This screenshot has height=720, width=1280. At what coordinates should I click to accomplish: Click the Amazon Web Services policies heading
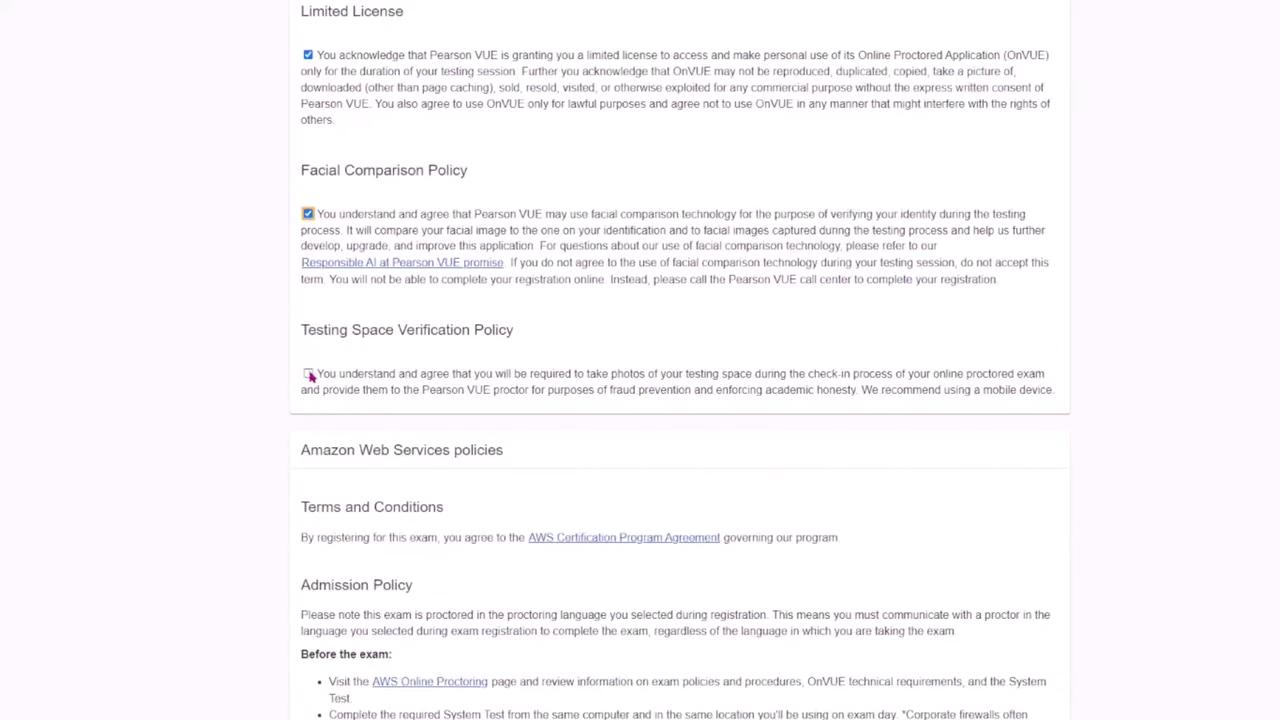402,450
